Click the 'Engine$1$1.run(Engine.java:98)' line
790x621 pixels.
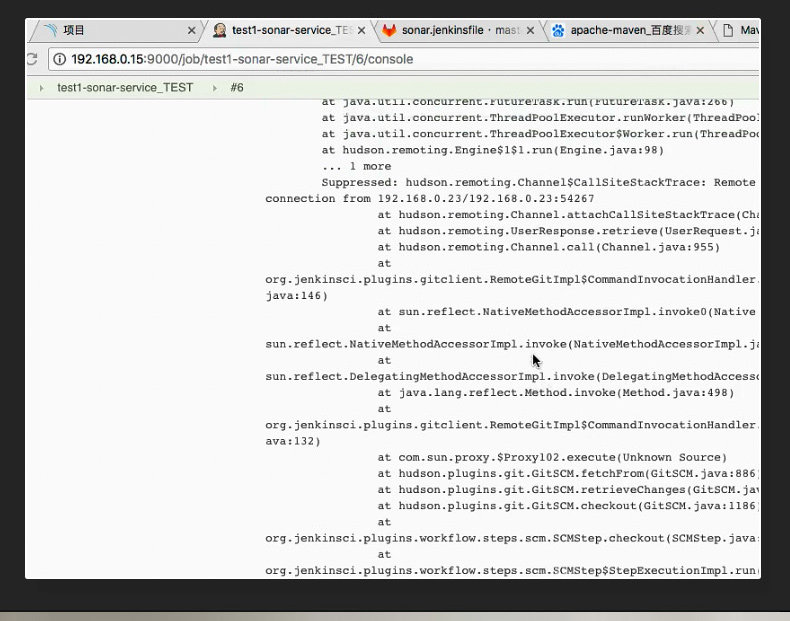click(493, 150)
